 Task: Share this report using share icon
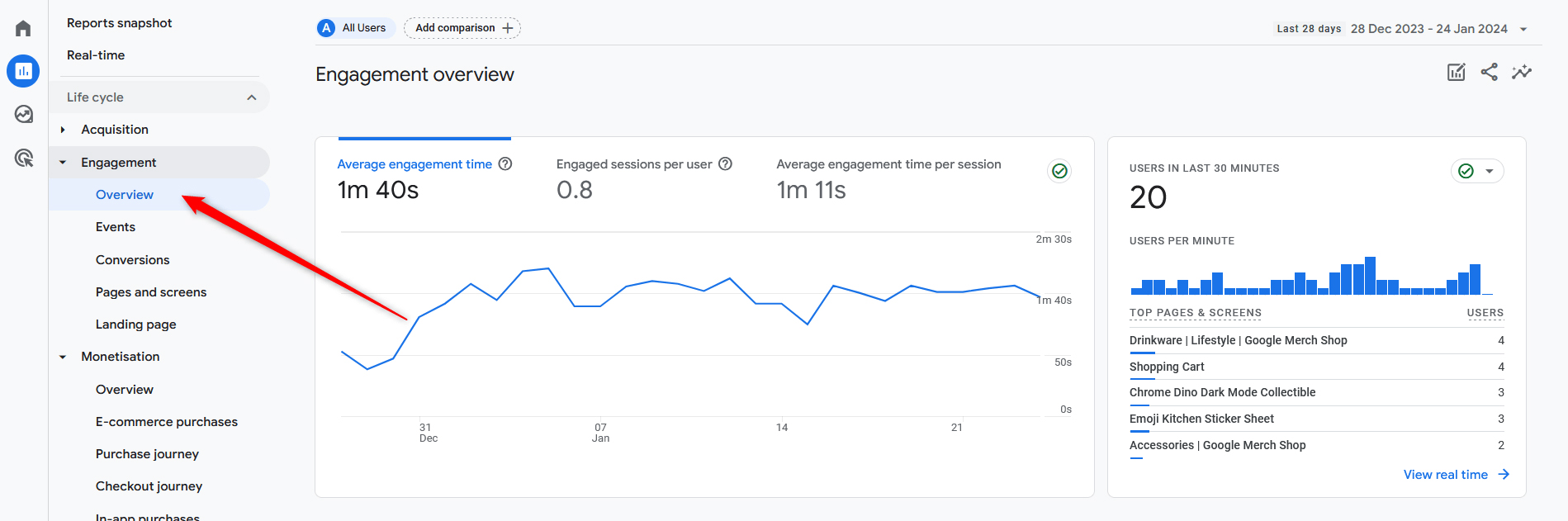[1489, 73]
